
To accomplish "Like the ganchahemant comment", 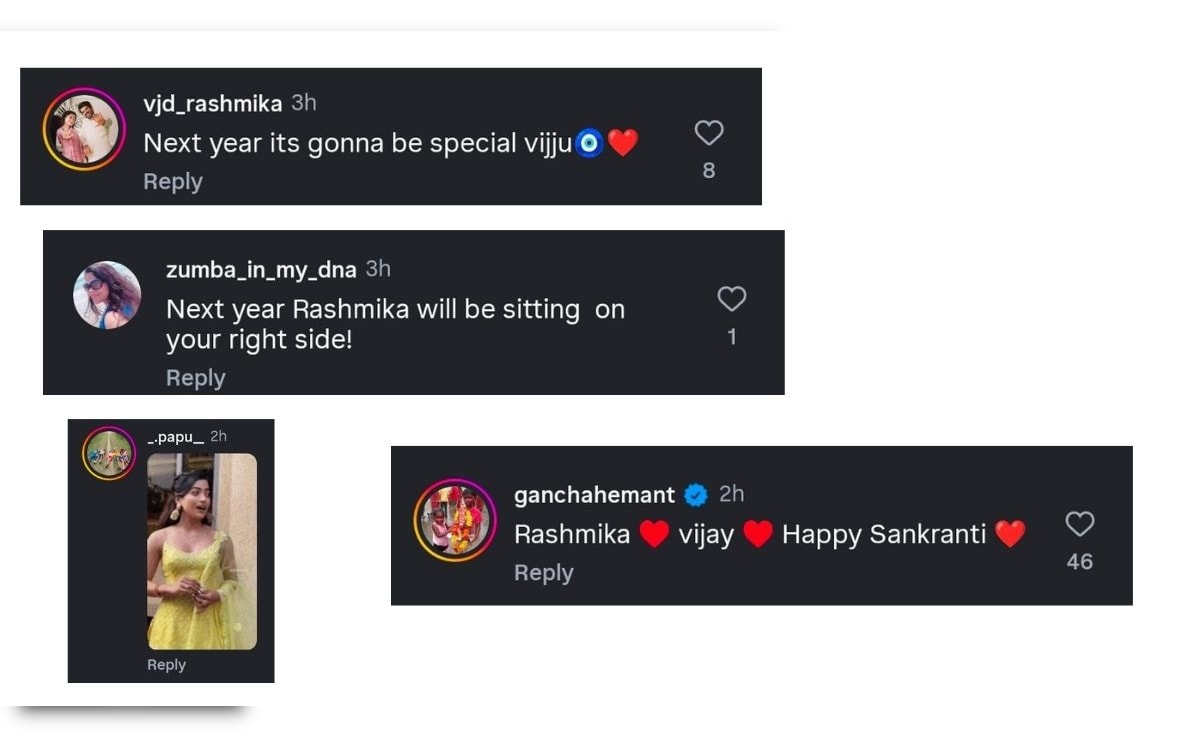I will click(x=1079, y=524).
